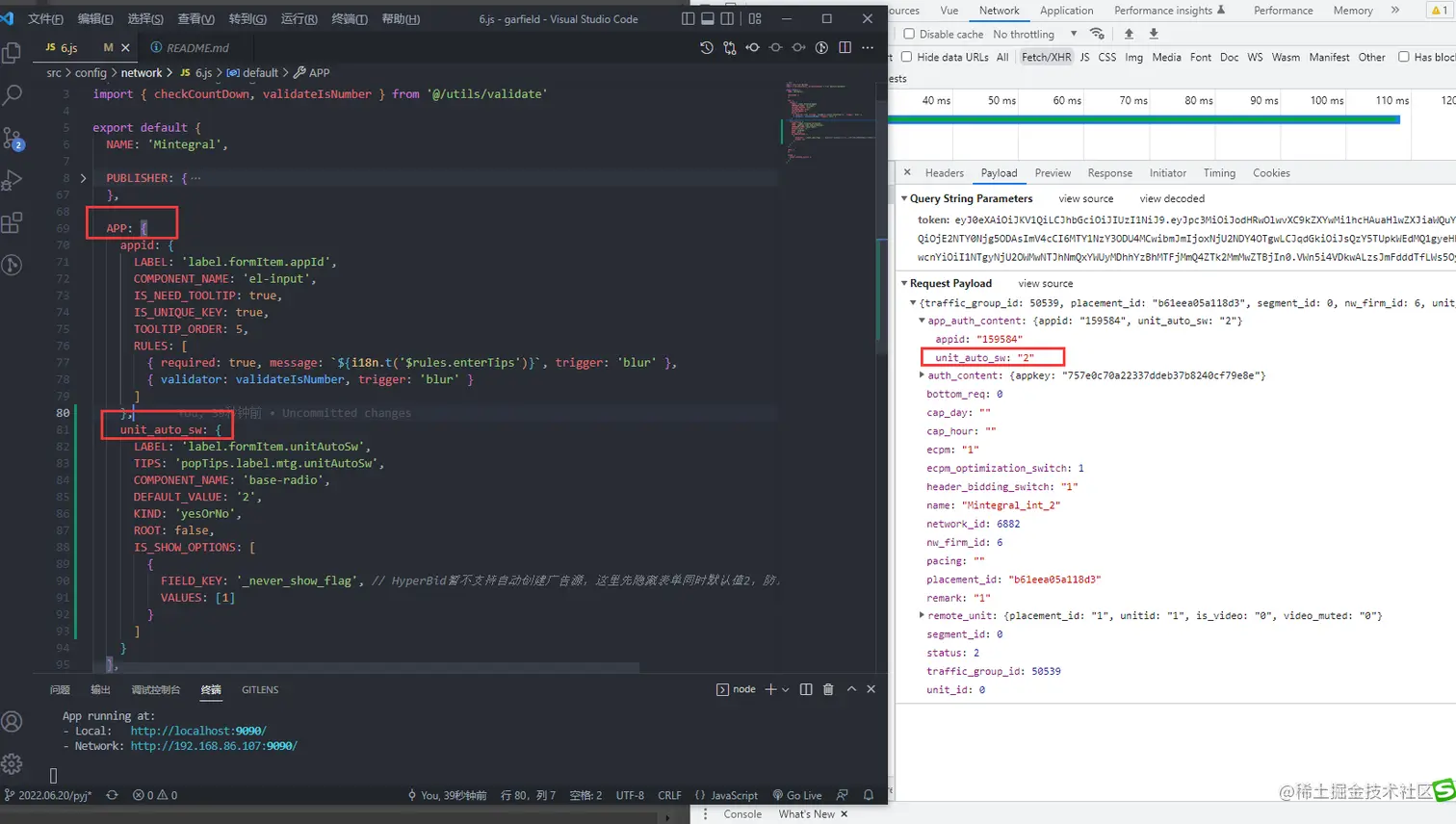Open editor More Actions ellipsis
Image resolution: width=1456 pixels, height=824 pixels.
click(x=868, y=47)
